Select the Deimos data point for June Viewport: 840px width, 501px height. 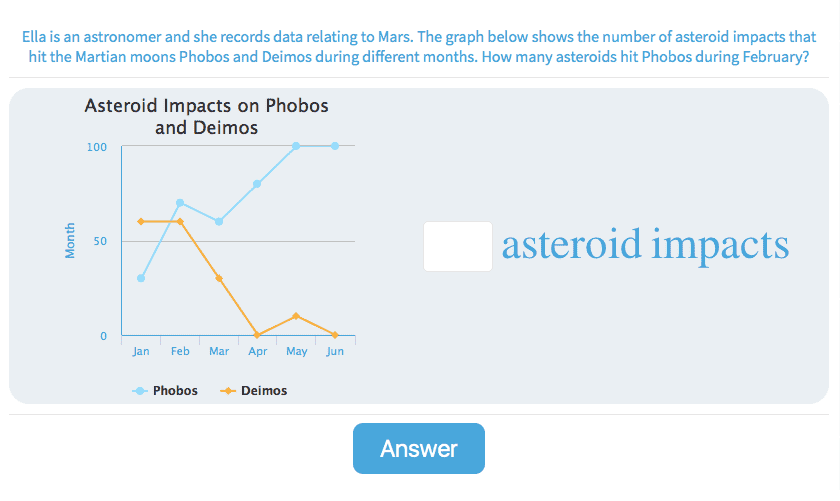[335, 335]
